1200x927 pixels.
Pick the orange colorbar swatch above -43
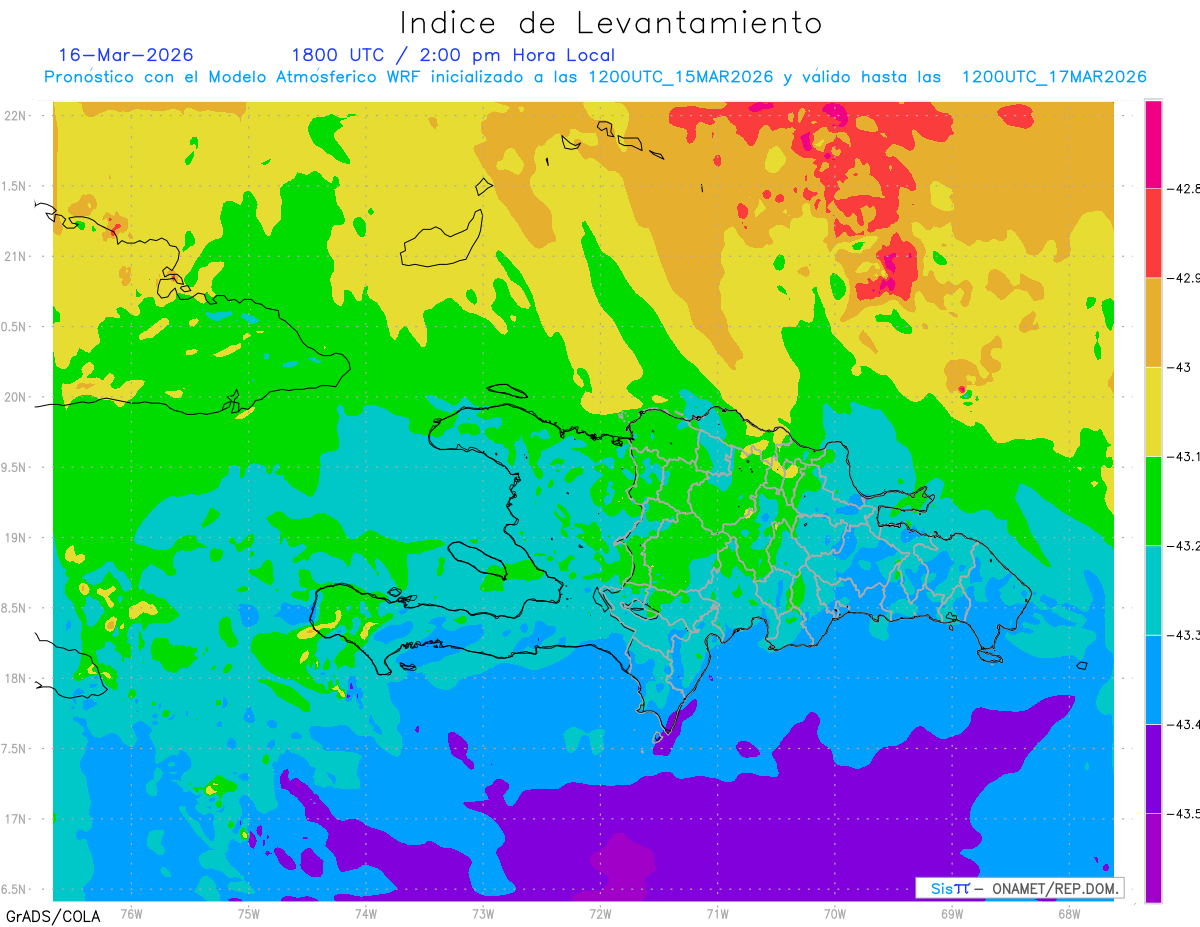coord(1154,322)
